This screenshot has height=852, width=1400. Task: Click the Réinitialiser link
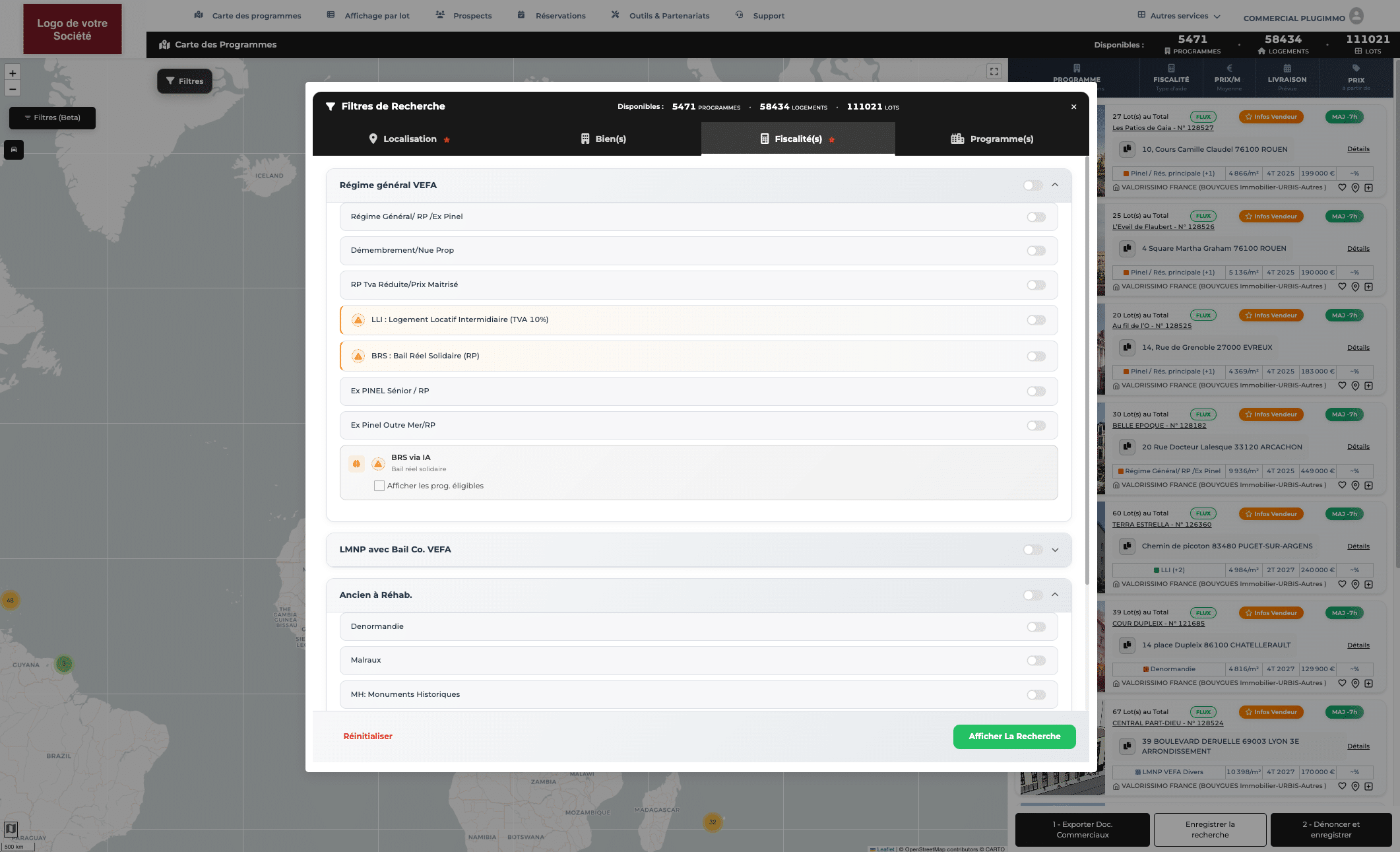tap(367, 737)
